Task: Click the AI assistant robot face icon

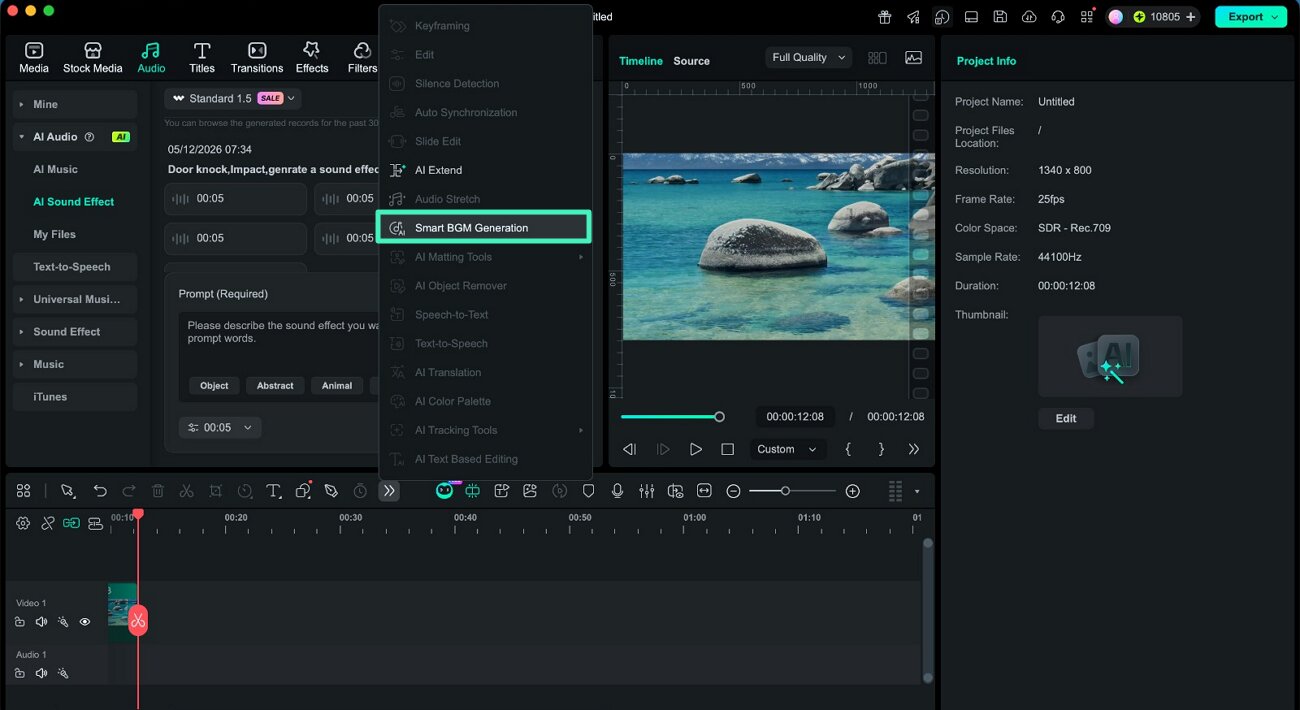Action: 444,491
